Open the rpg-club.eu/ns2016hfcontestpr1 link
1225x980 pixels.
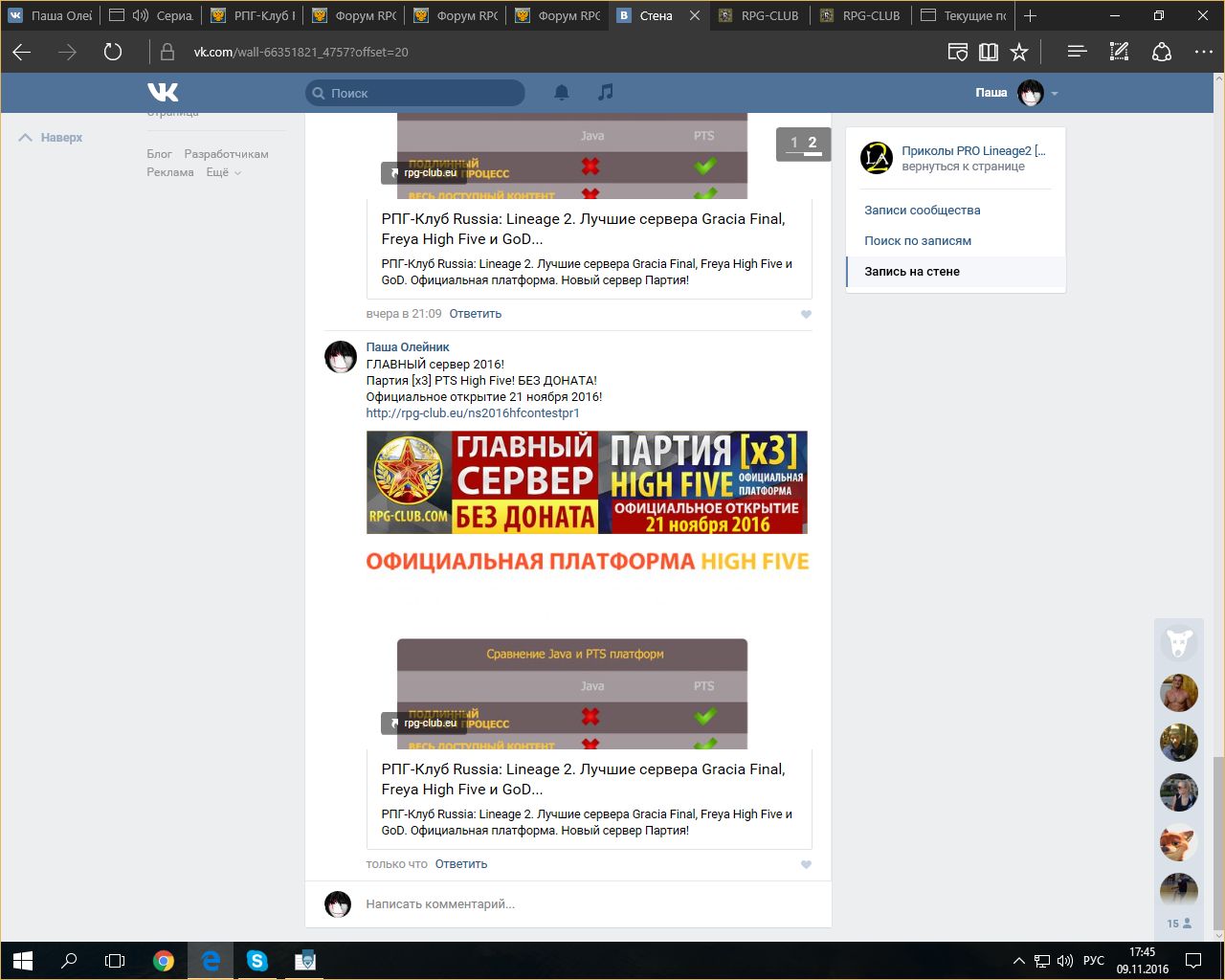[x=473, y=413]
